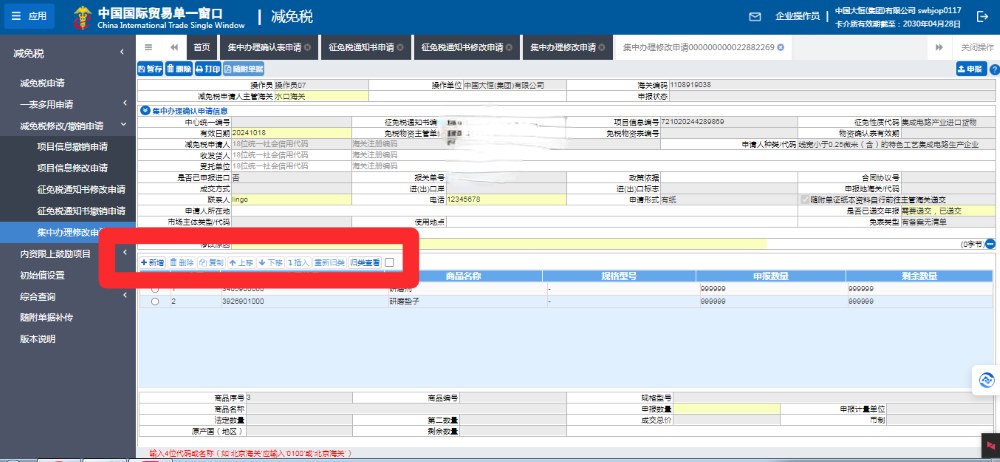
Task: Click the blue help question mark icon
Action: click(x=994, y=68)
